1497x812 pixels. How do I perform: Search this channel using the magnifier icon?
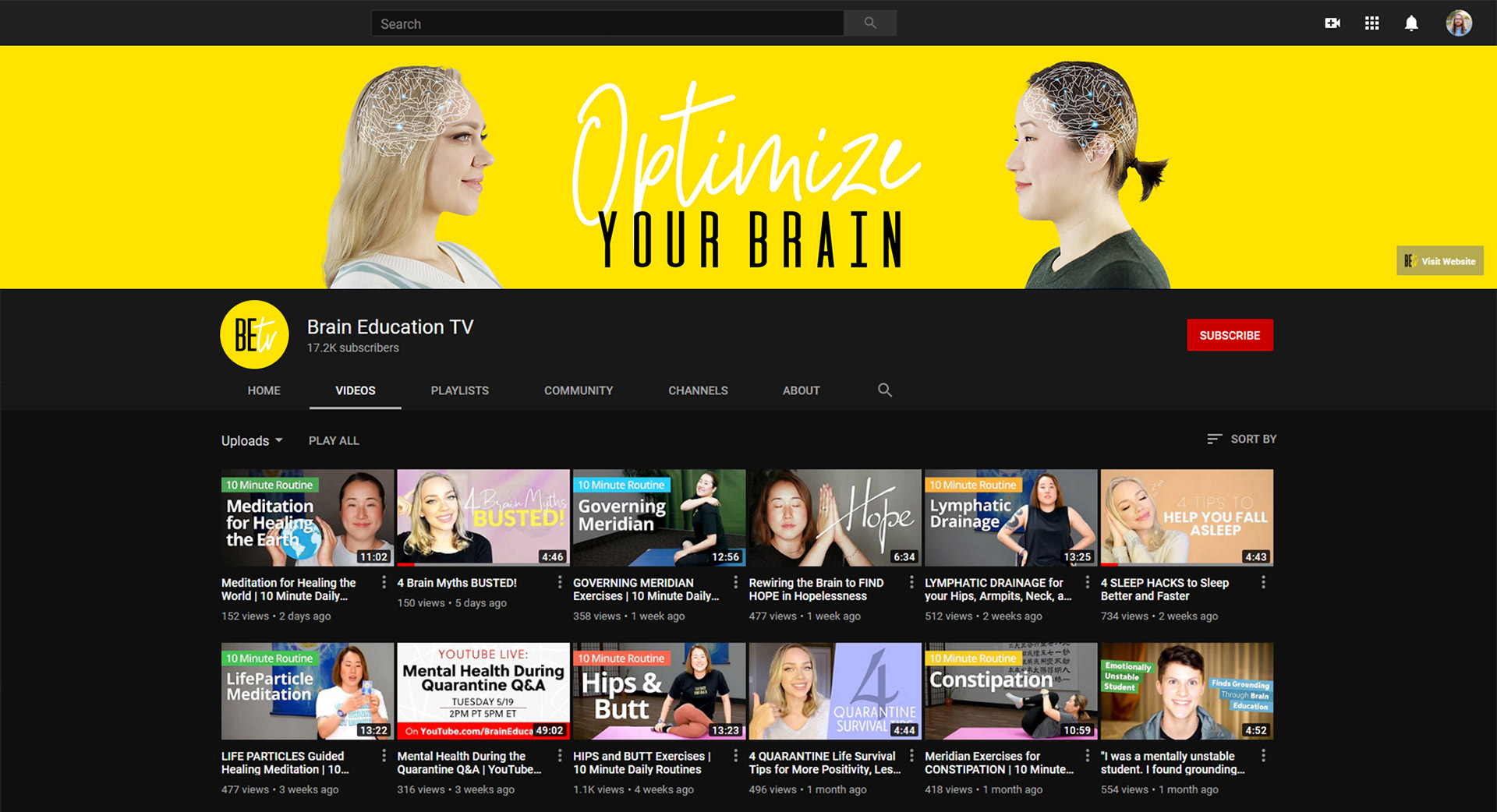[x=884, y=390]
